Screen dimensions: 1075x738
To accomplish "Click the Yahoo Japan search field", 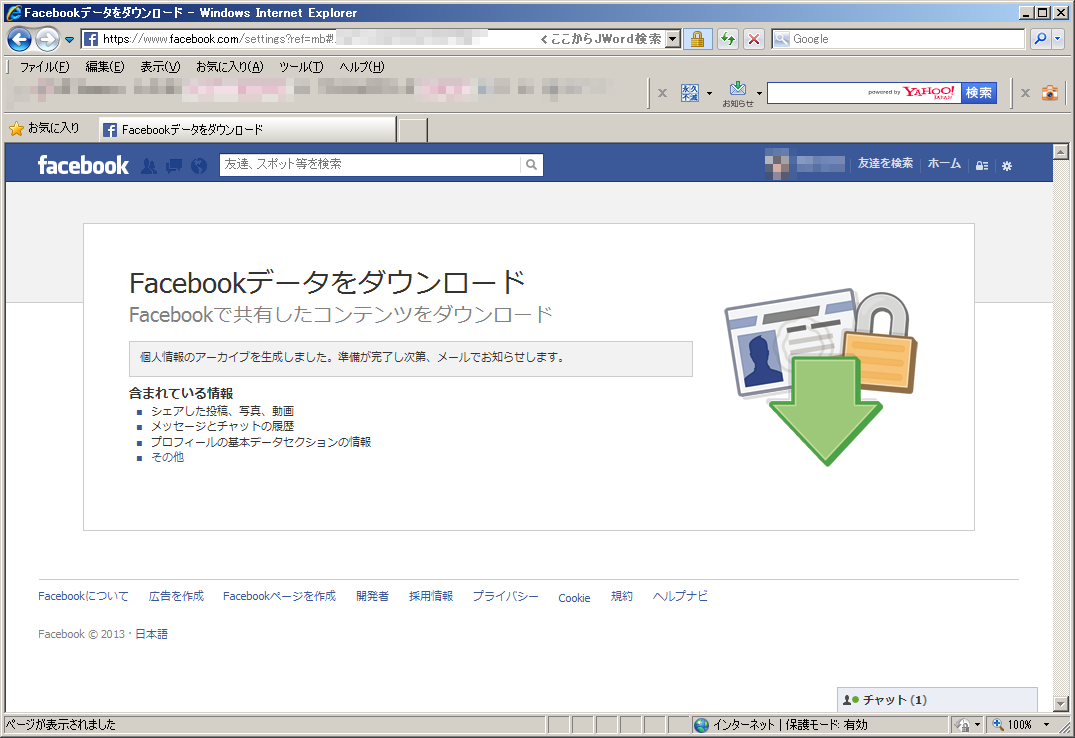I will (x=863, y=93).
